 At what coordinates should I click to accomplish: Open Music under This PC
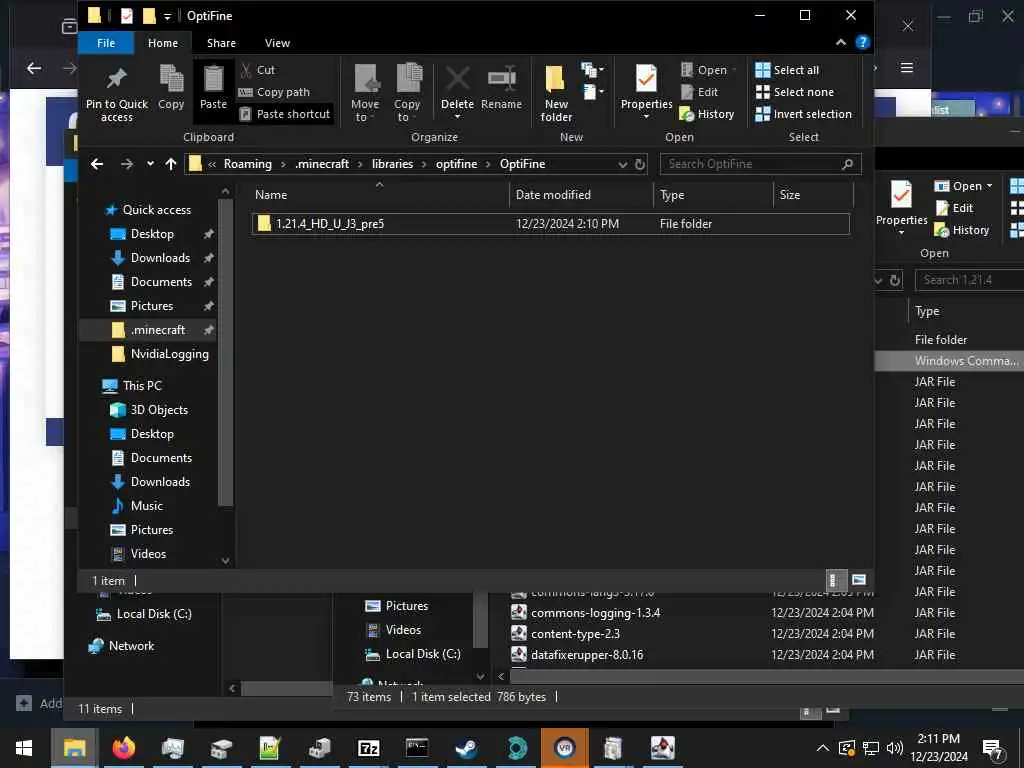[x=146, y=506]
